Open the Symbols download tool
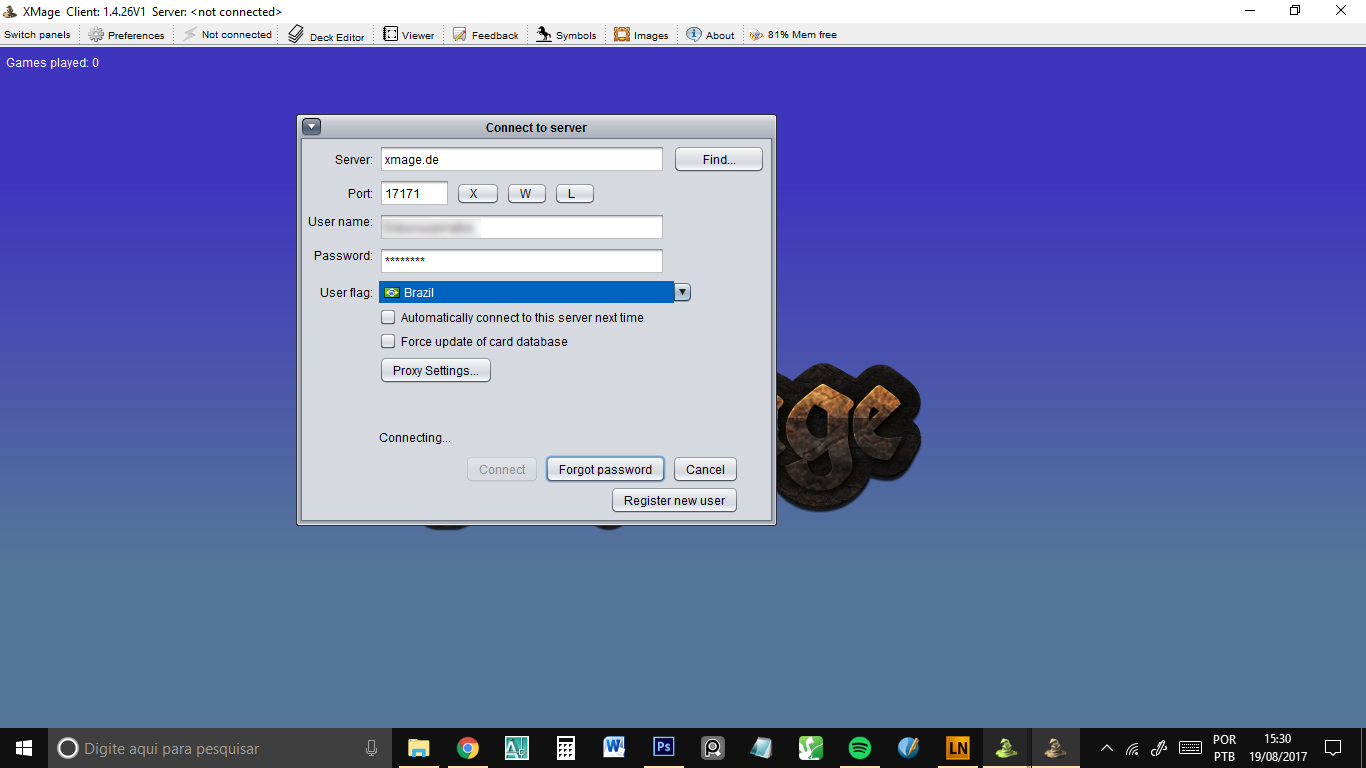 pyautogui.click(x=566, y=35)
